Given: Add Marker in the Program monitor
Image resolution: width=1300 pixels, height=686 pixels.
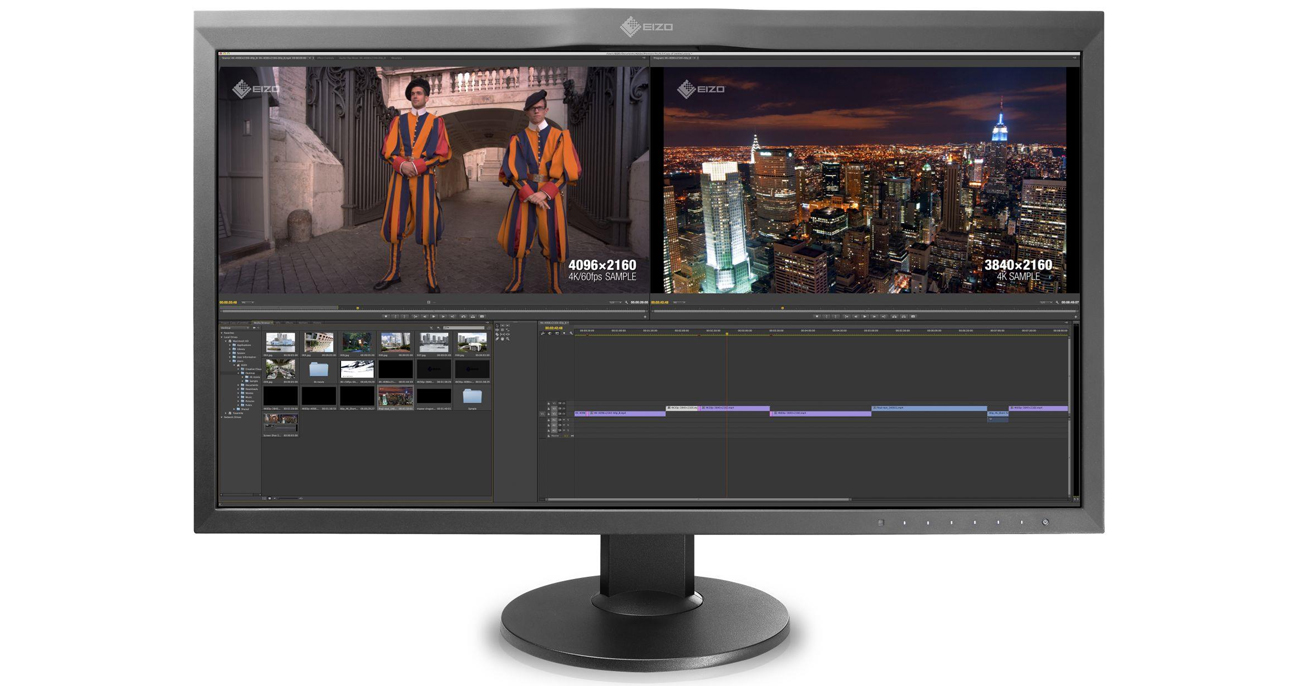Looking at the screenshot, I should point(817,316).
